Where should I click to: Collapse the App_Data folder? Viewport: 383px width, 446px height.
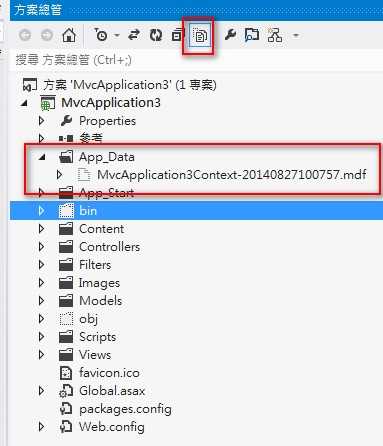(x=42, y=157)
